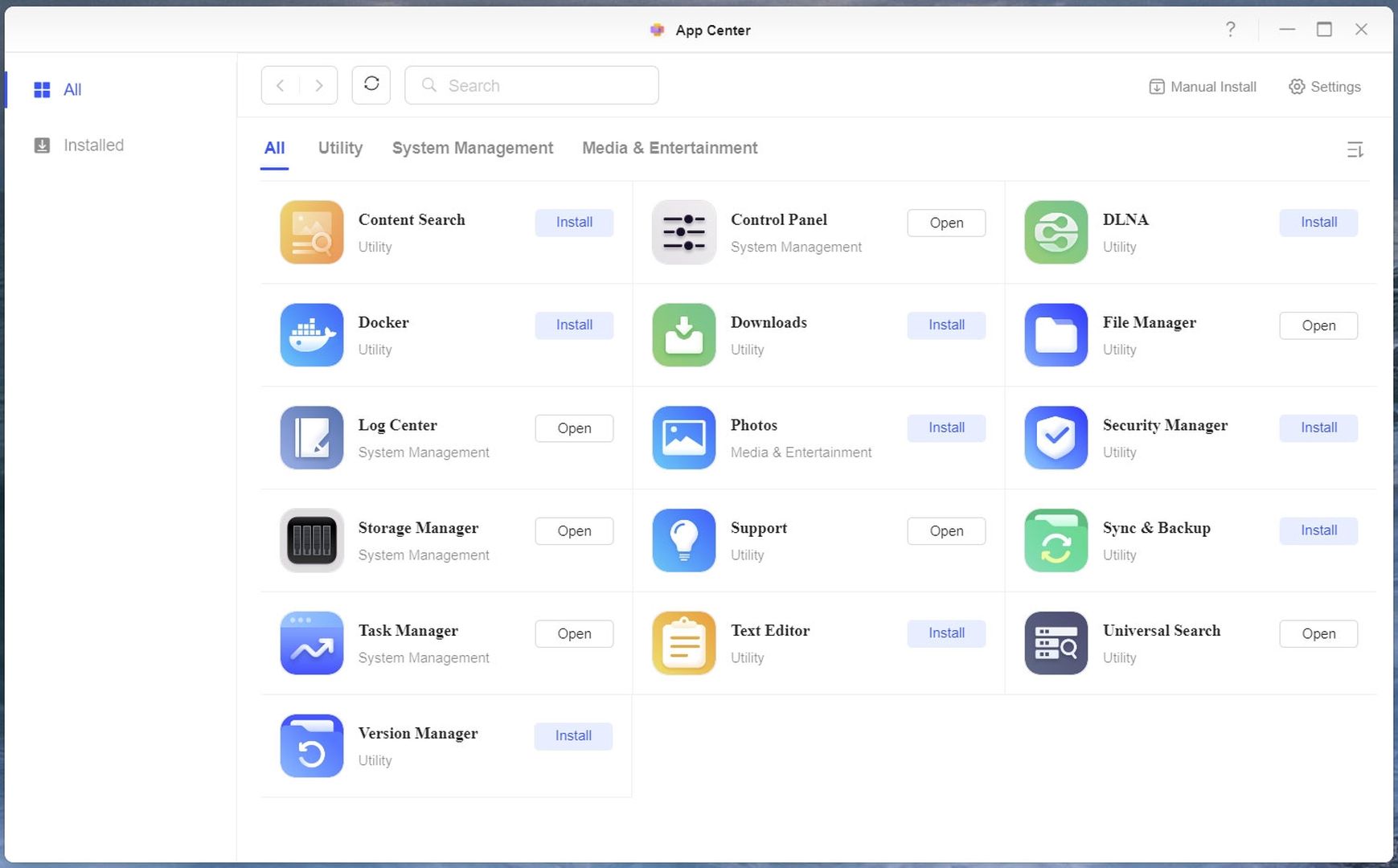Install Downloads
Viewport: 1398px width, 868px height.
click(x=946, y=325)
